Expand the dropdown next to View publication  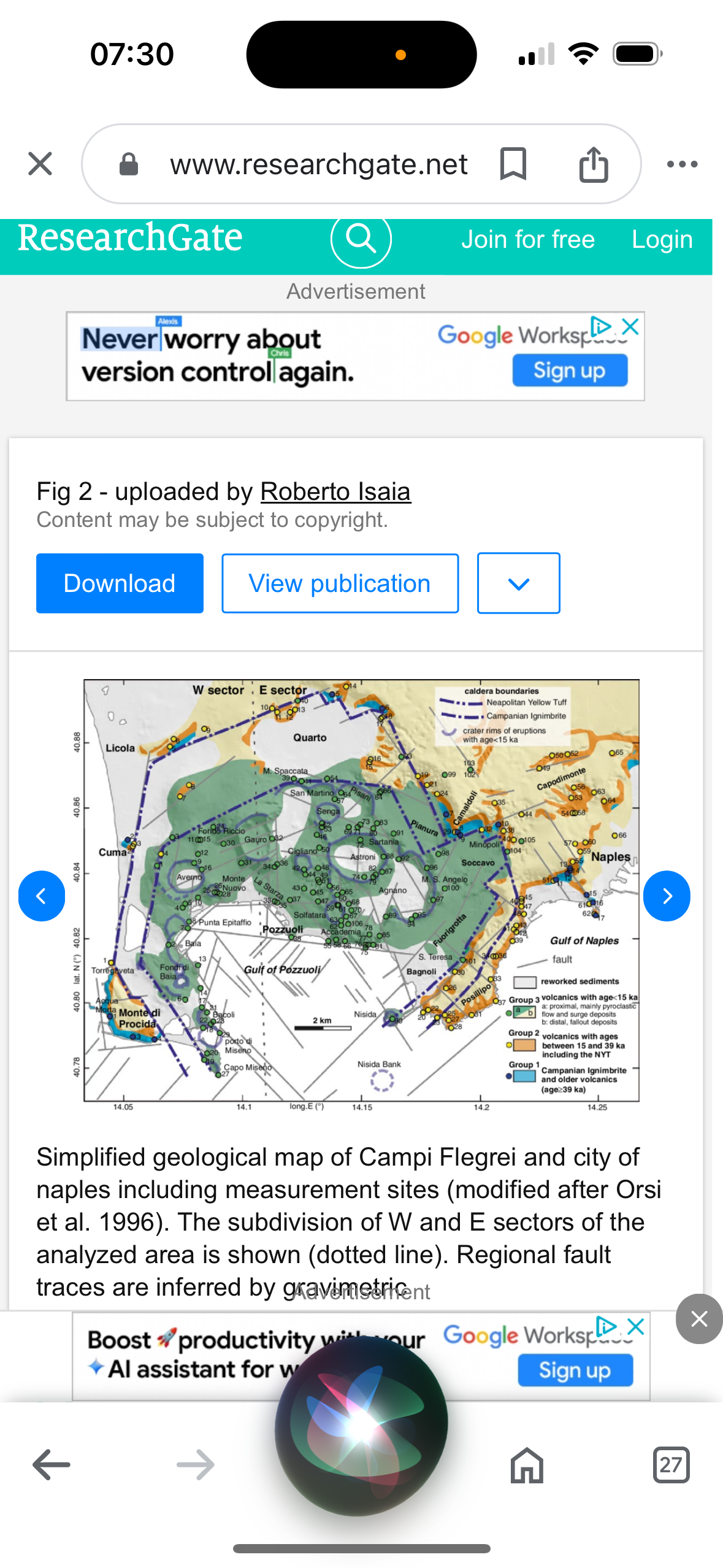[518, 583]
